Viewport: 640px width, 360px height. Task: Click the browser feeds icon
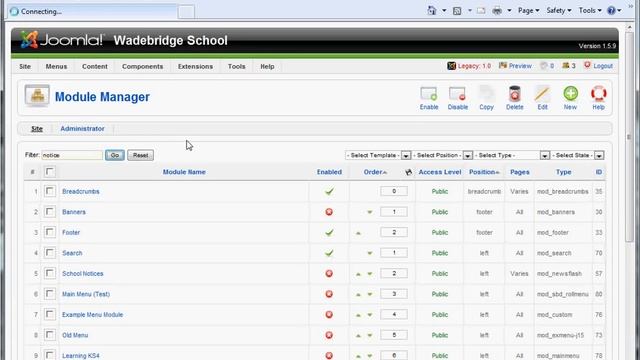click(457, 11)
